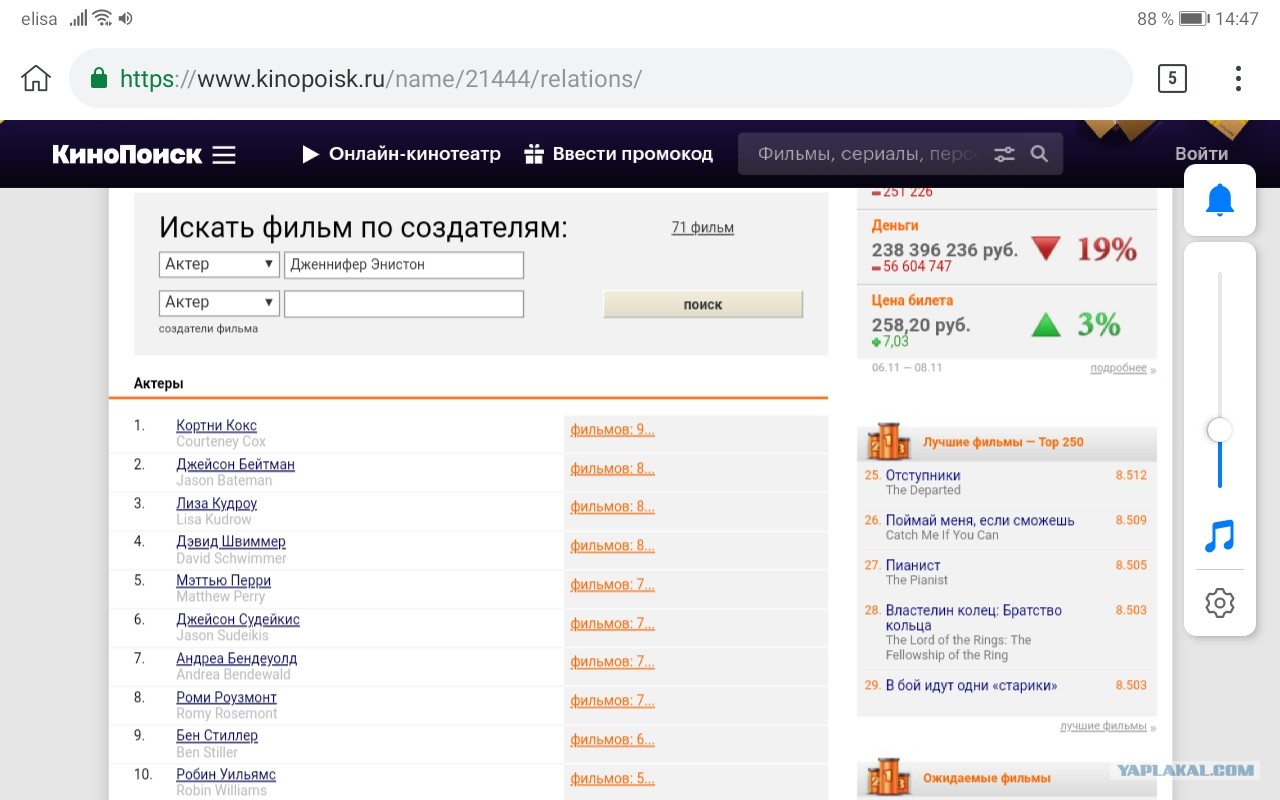Click the Актеры section heading
This screenshot has height=800, width=1280.
pos(159,383)
